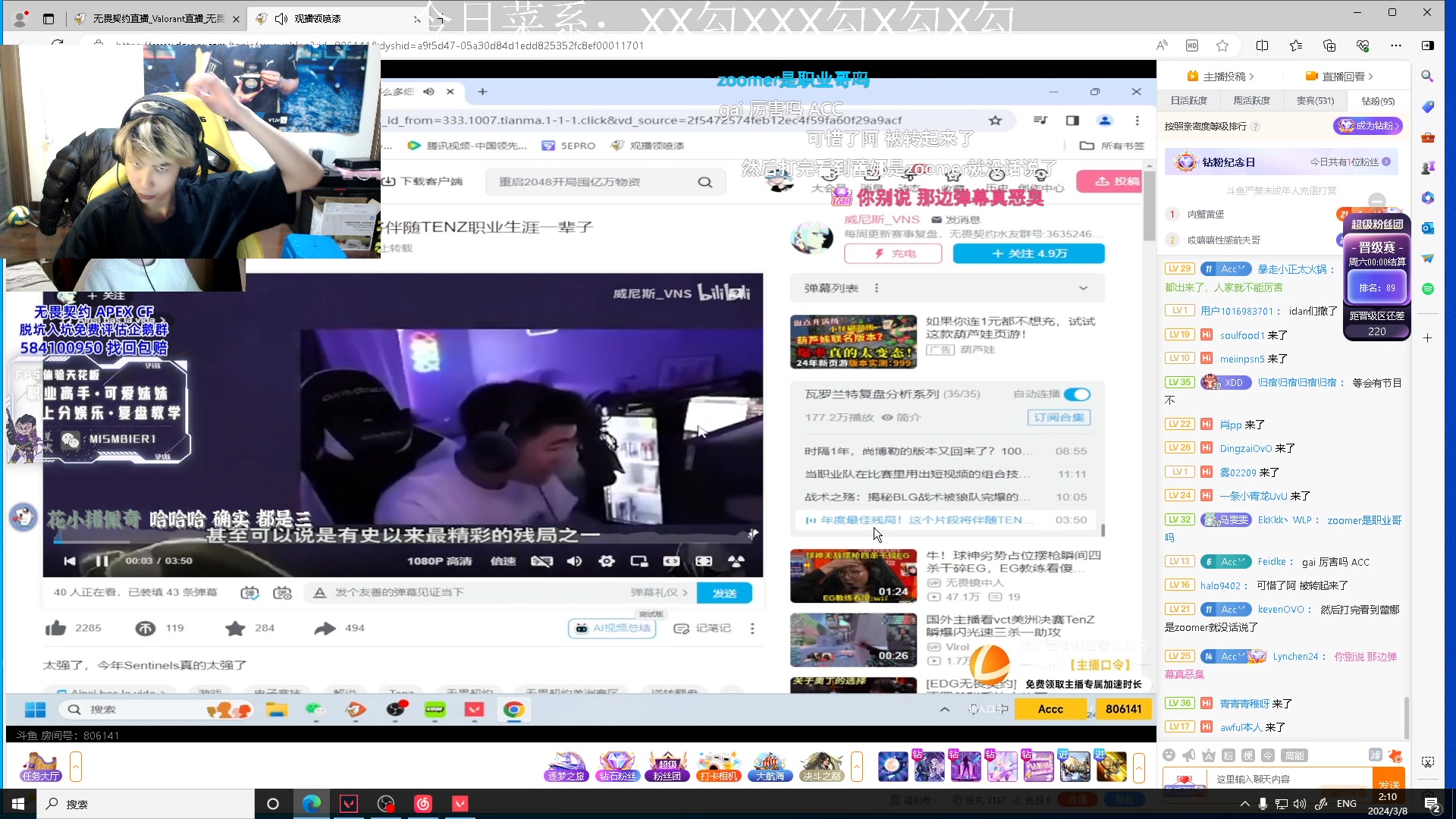Screen dimensions: 1456x819
Task: Click the fullscreen icon in player
Action: [736, 561]
